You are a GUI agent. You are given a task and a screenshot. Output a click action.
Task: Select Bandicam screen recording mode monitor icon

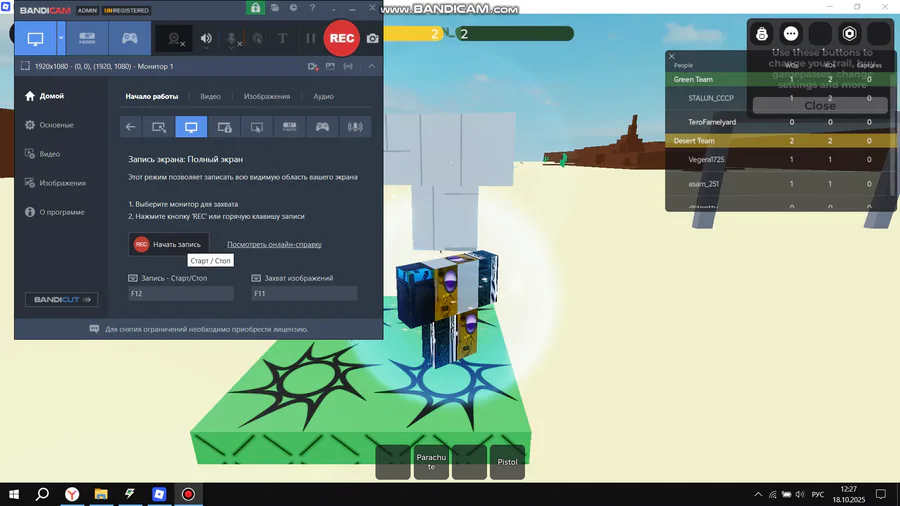[35, 38]
